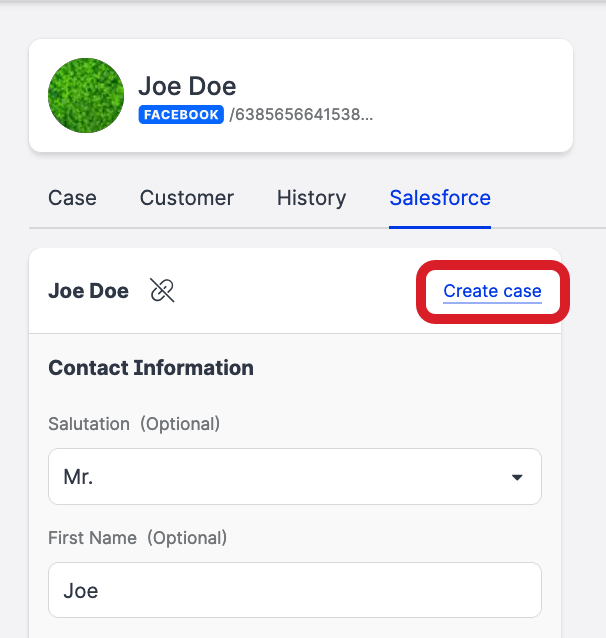The width and height of the screenshot is (606, 638).
Task: Click Joe Doe's green profile avatar
Action: click(86, 96)
